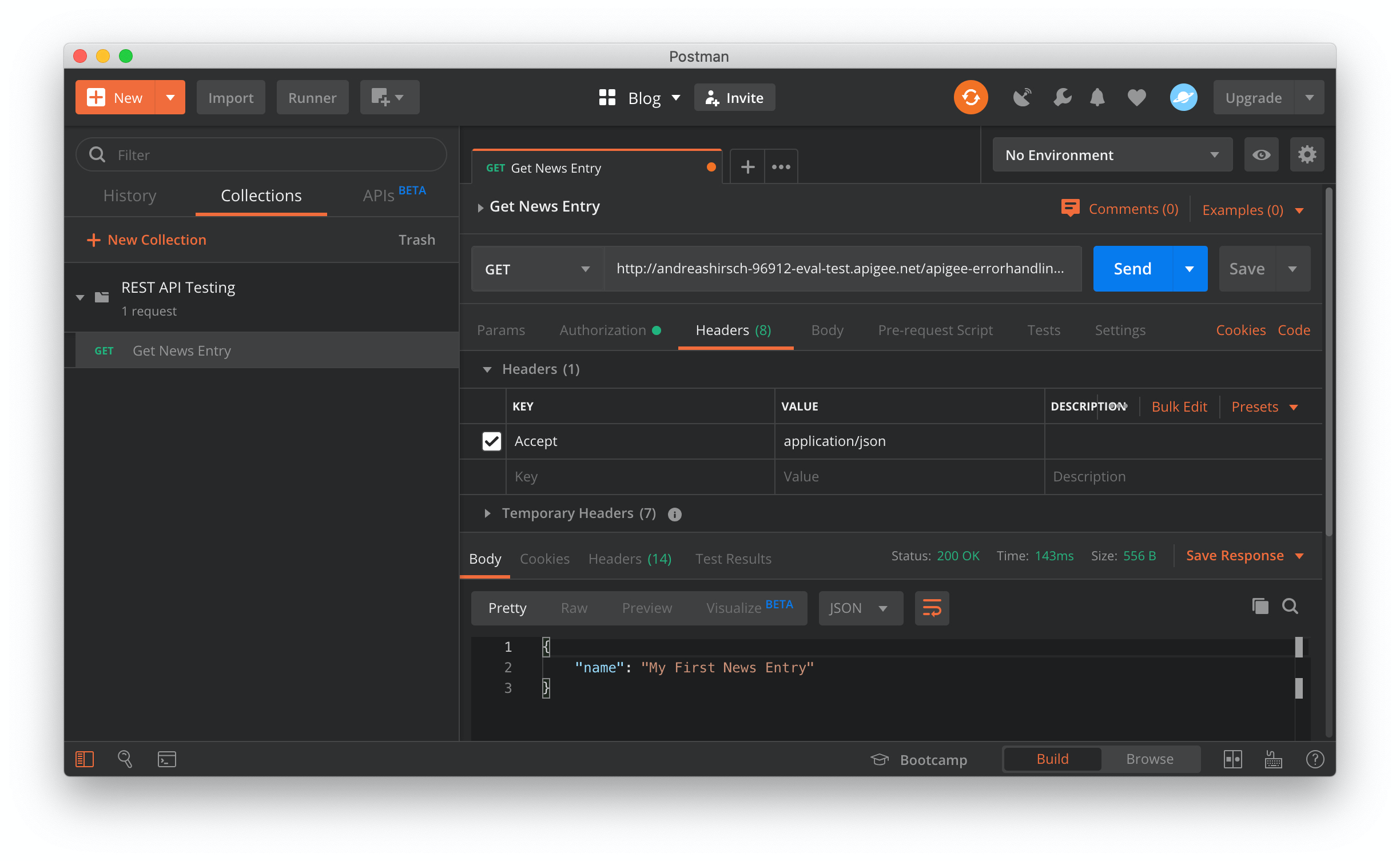Switch to two-pane layout icon
Image resolution: width=1400 pixels, height=861 pixels.
[x=1232, y=759]
